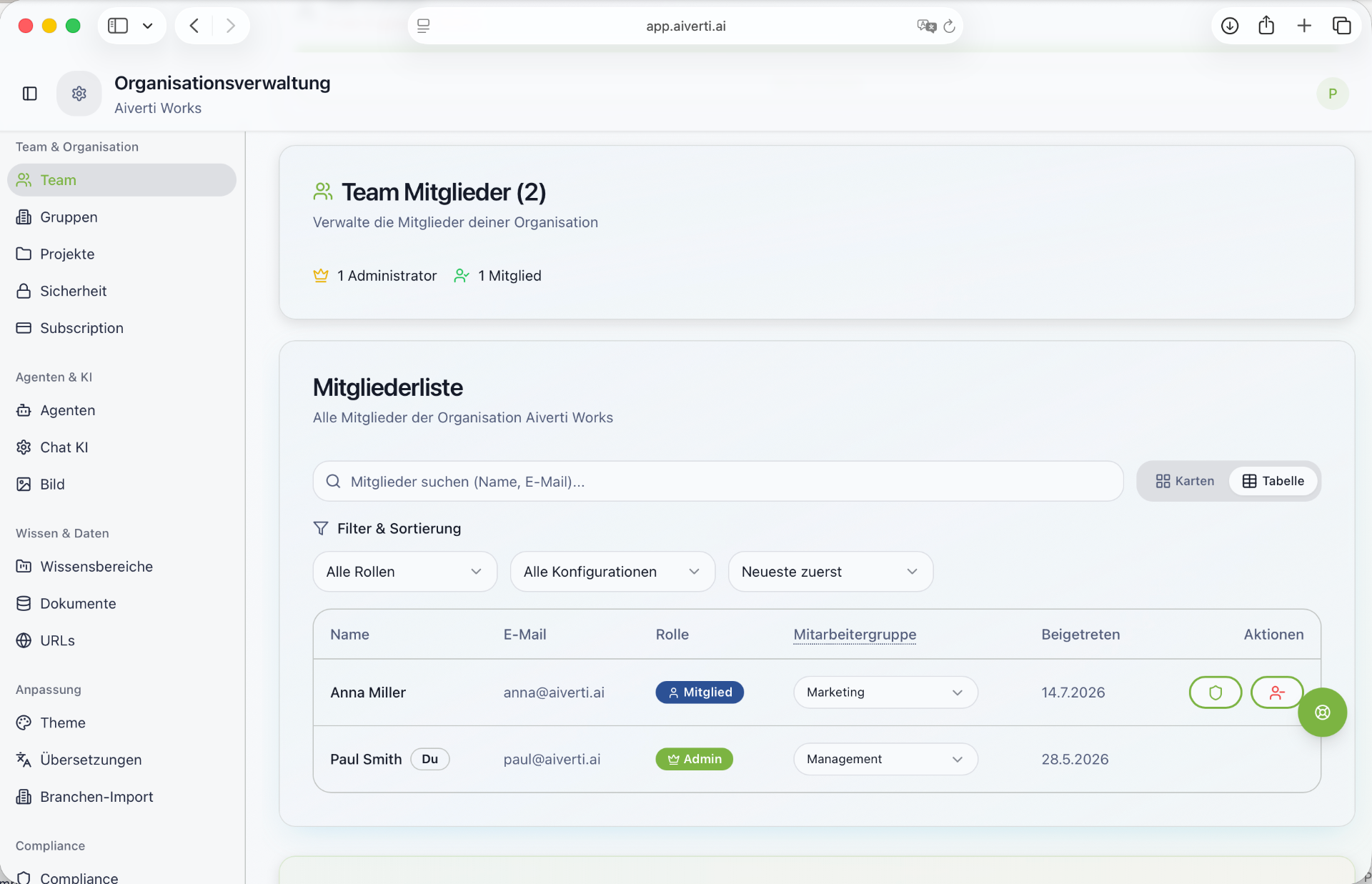The height and width of the screenshot is (884, 1372).
Task: Click the Mitglied role badge for Anna
Action: coord(700,692)
